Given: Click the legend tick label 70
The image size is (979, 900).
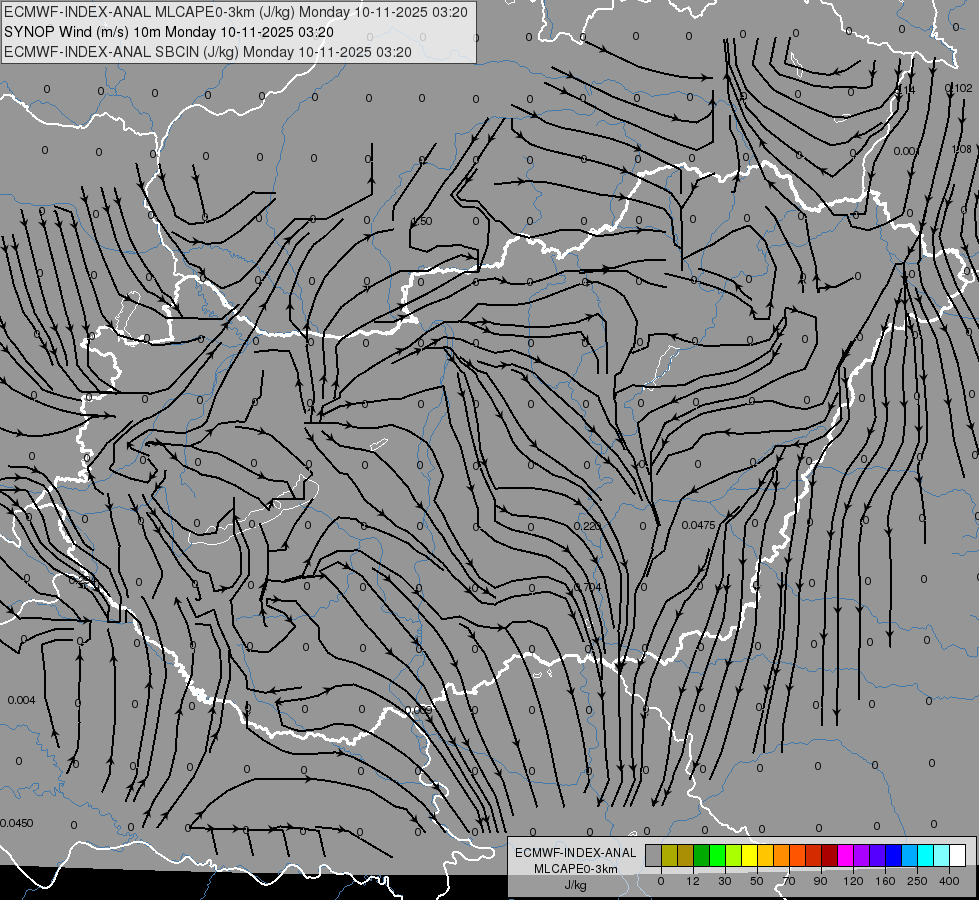Looking at the screenshot, I should [789, 881].
